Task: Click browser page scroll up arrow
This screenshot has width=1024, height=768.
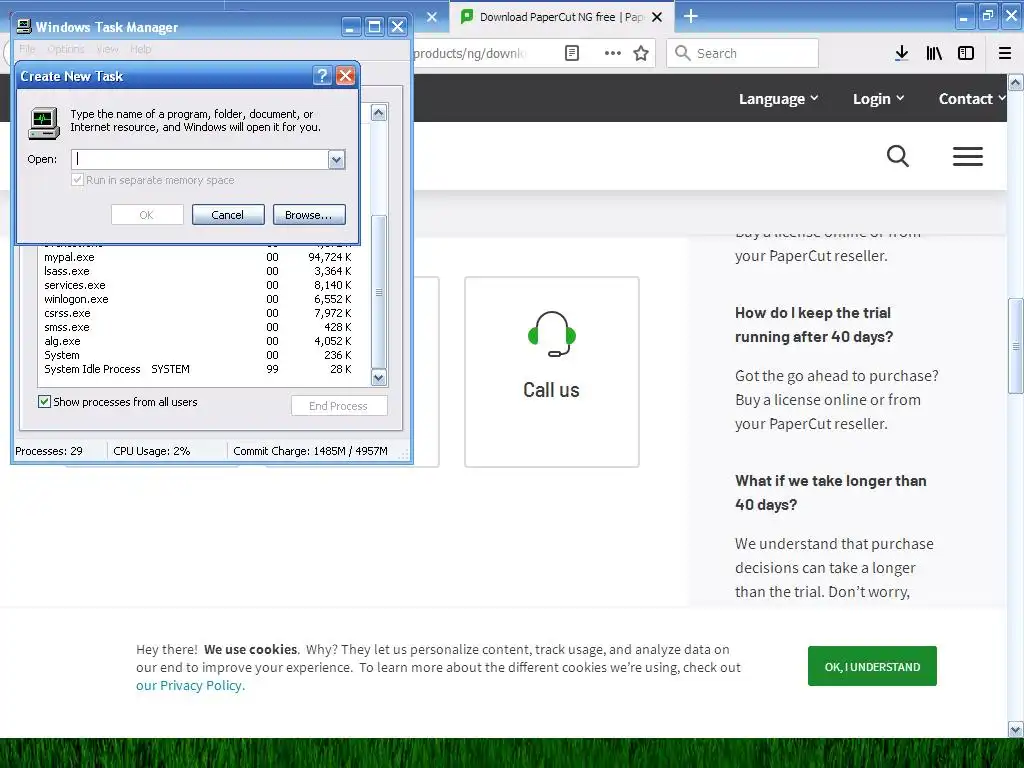Action: pos(1016,83)
